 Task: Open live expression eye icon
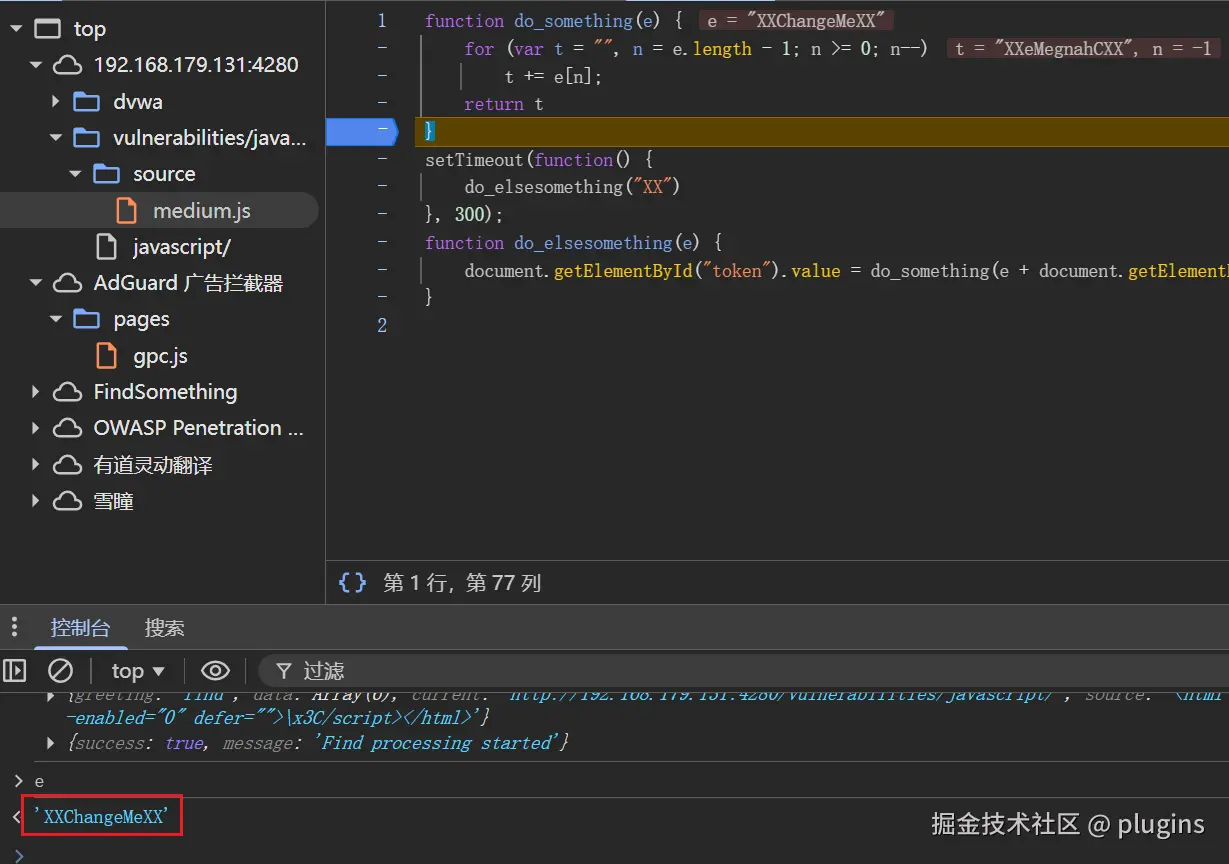pos(215,670)
